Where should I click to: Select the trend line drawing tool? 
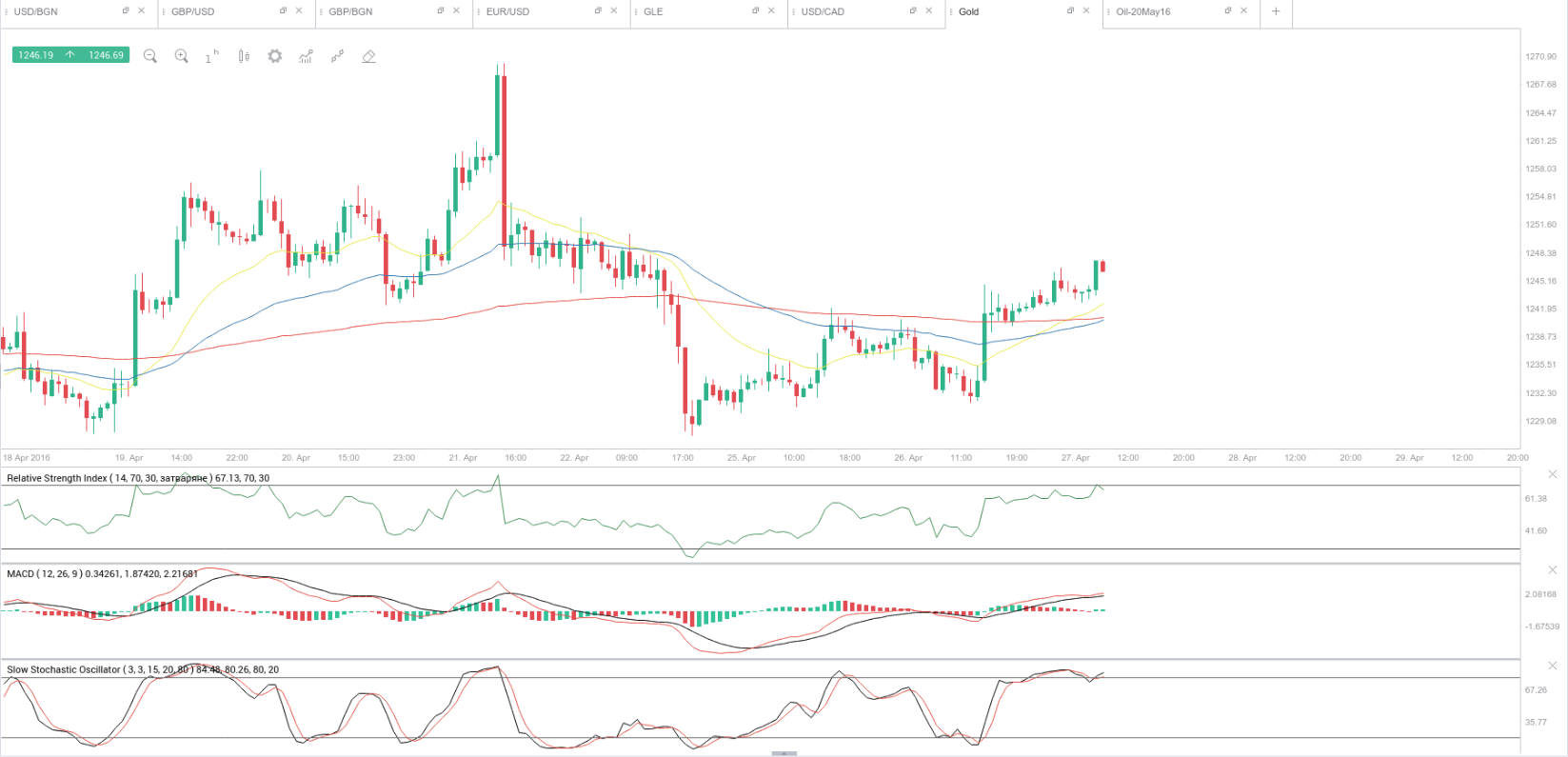tap(337, 56)
